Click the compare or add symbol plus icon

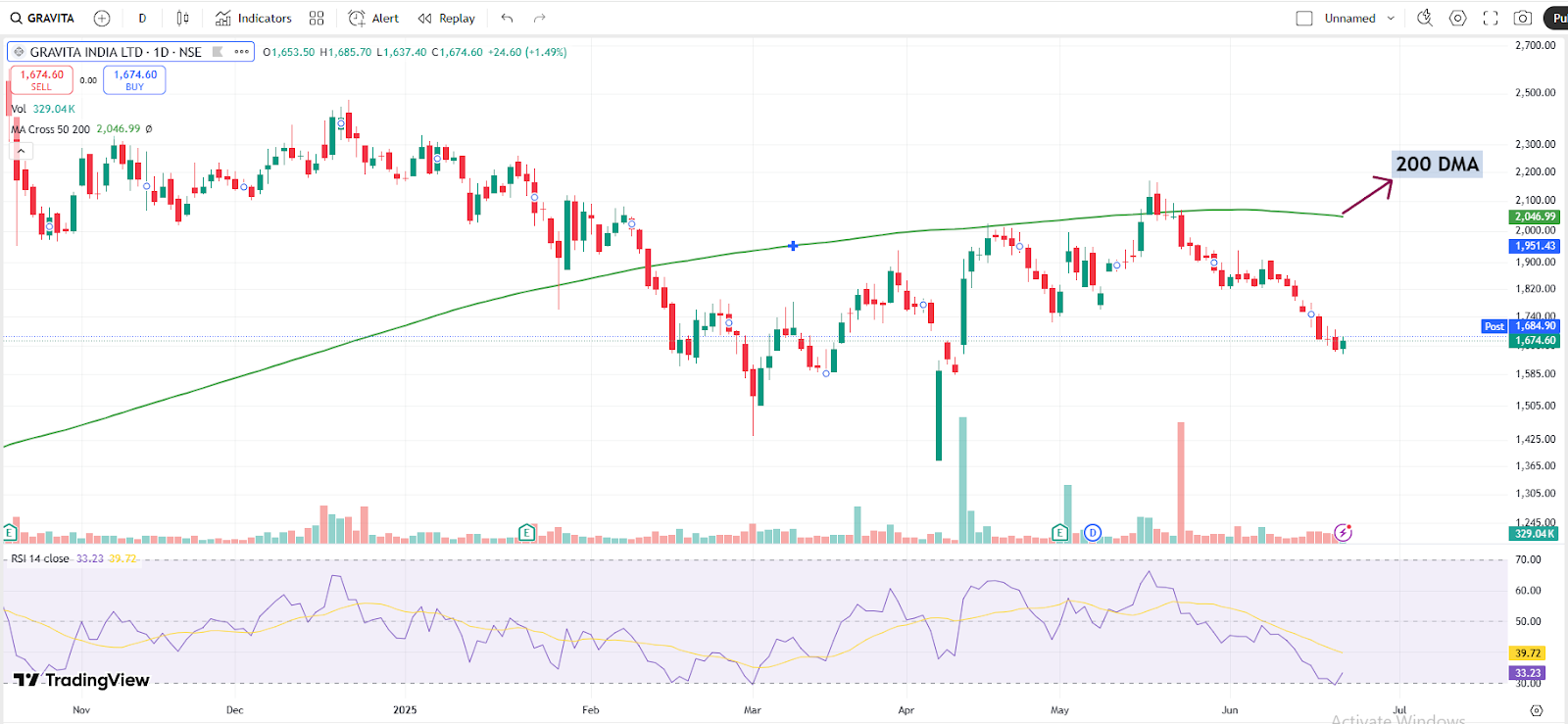(102, 18)
